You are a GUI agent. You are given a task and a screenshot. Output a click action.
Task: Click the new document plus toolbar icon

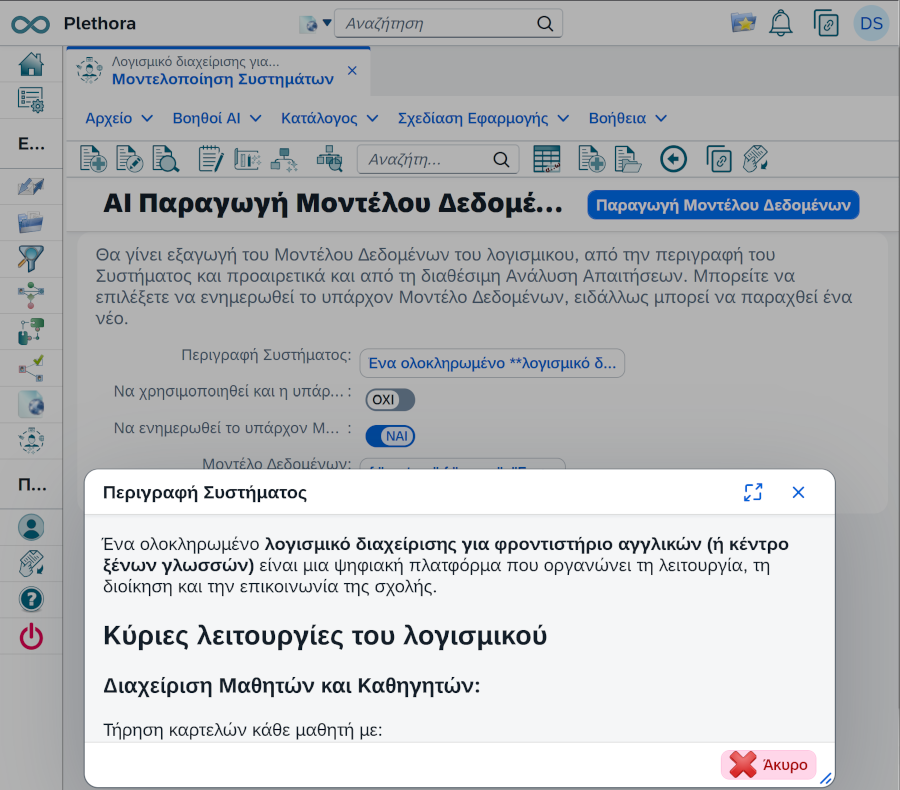click(93, 158)
